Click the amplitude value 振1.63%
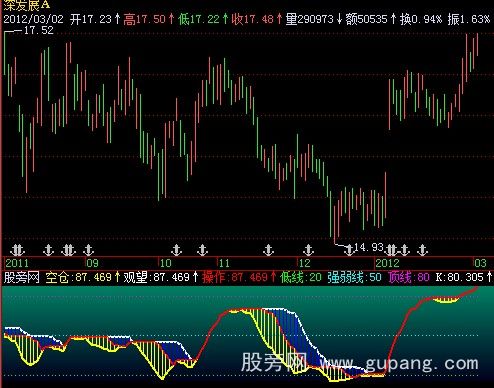 pos(469,19)
